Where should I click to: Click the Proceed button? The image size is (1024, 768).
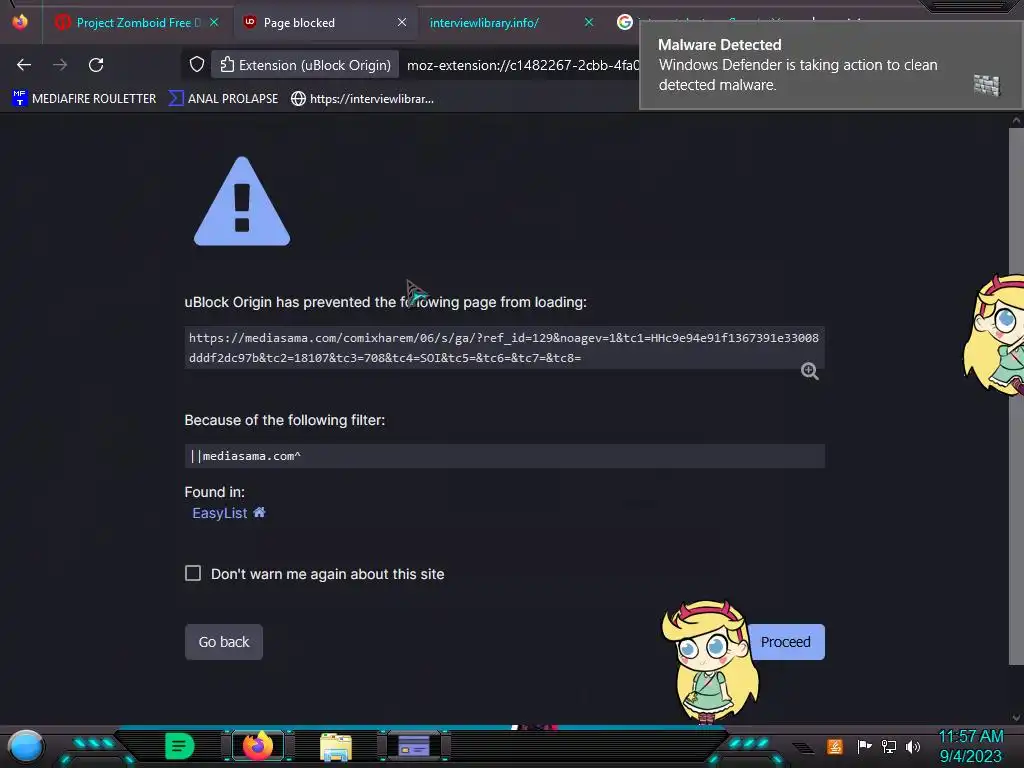(x=786, y=642)
